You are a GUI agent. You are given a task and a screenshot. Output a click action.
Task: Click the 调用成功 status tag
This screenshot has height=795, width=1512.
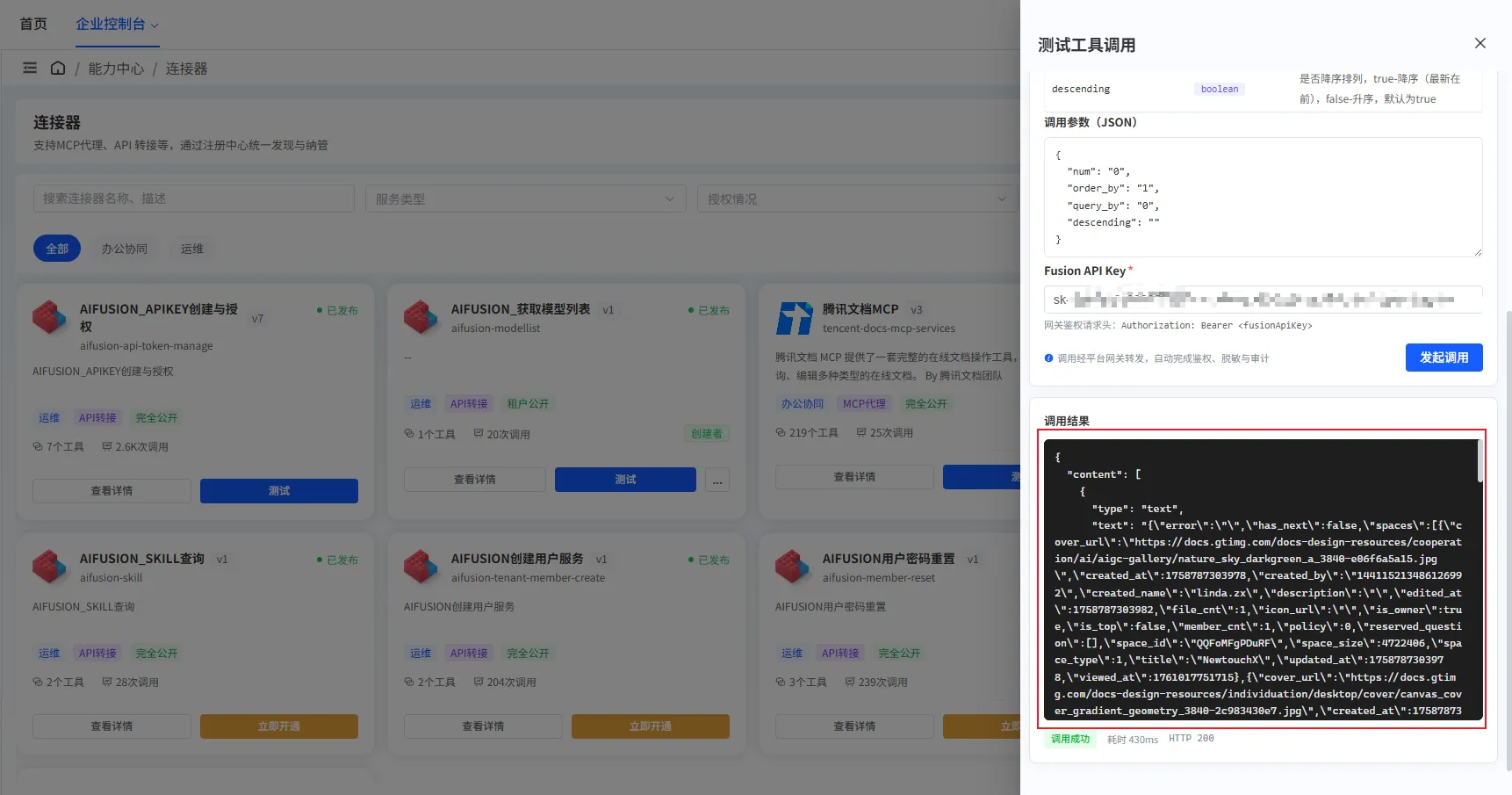click(1070, 739)
